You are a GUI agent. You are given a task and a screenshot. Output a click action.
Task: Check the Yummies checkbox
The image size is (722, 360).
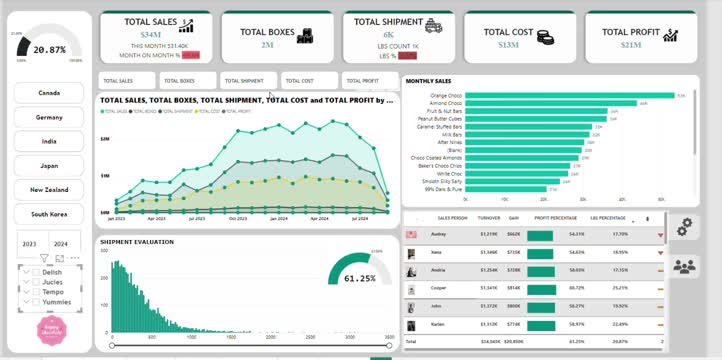point(36,302)
